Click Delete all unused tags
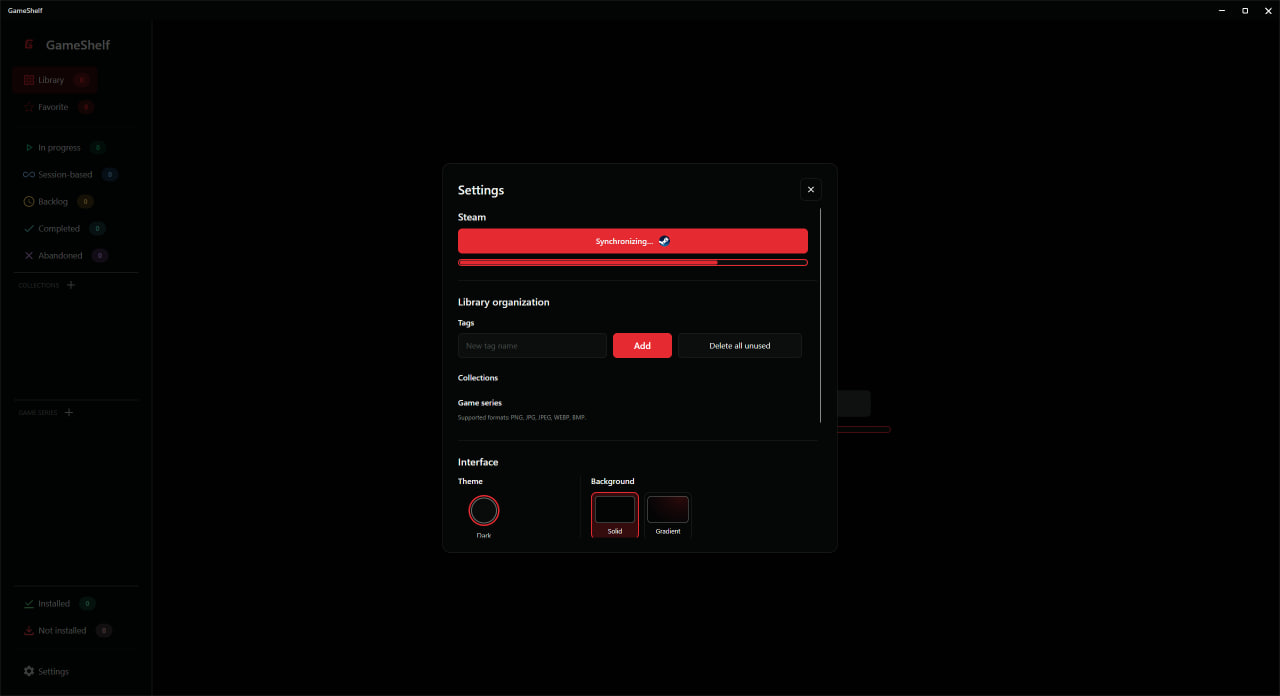Image resolution: width=1280 pixels, height=696 pixels. pyautogui.click(x=740, y=346)
